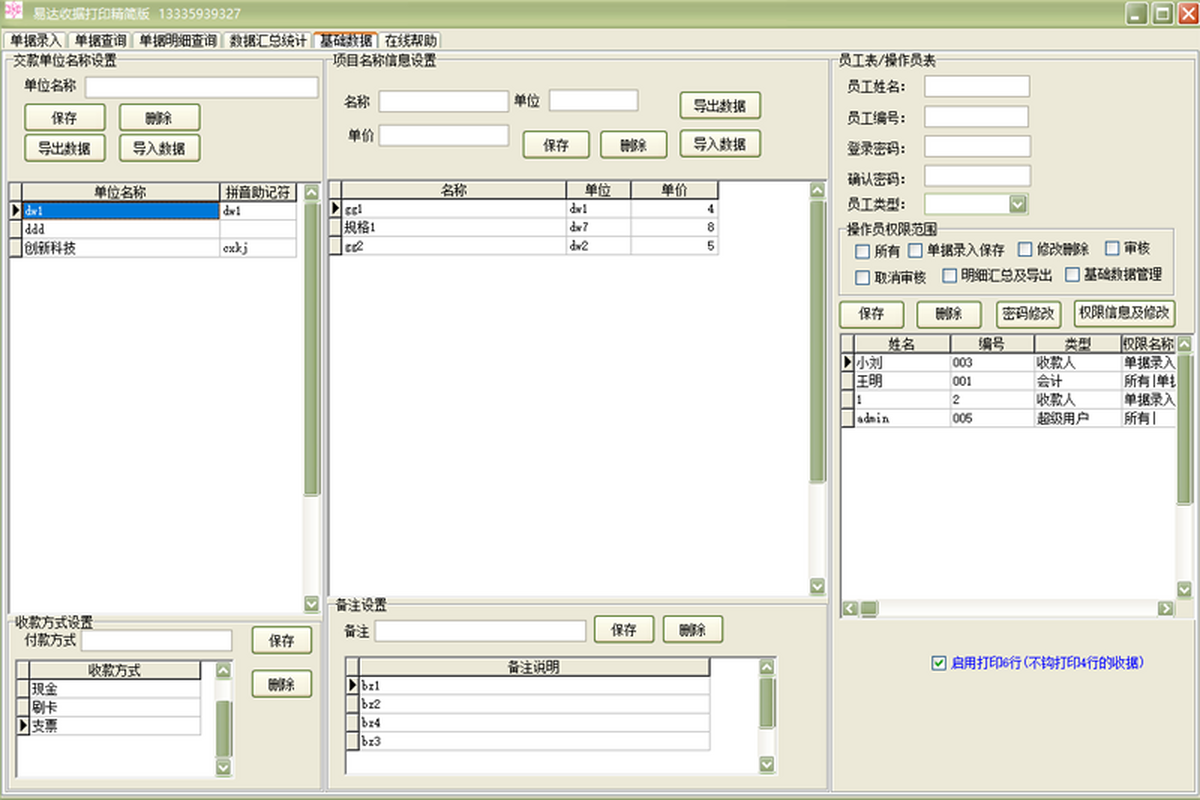Screen dimensions: 1200x800
Task: Click the 员工编号 field
Action: point(977,117)
